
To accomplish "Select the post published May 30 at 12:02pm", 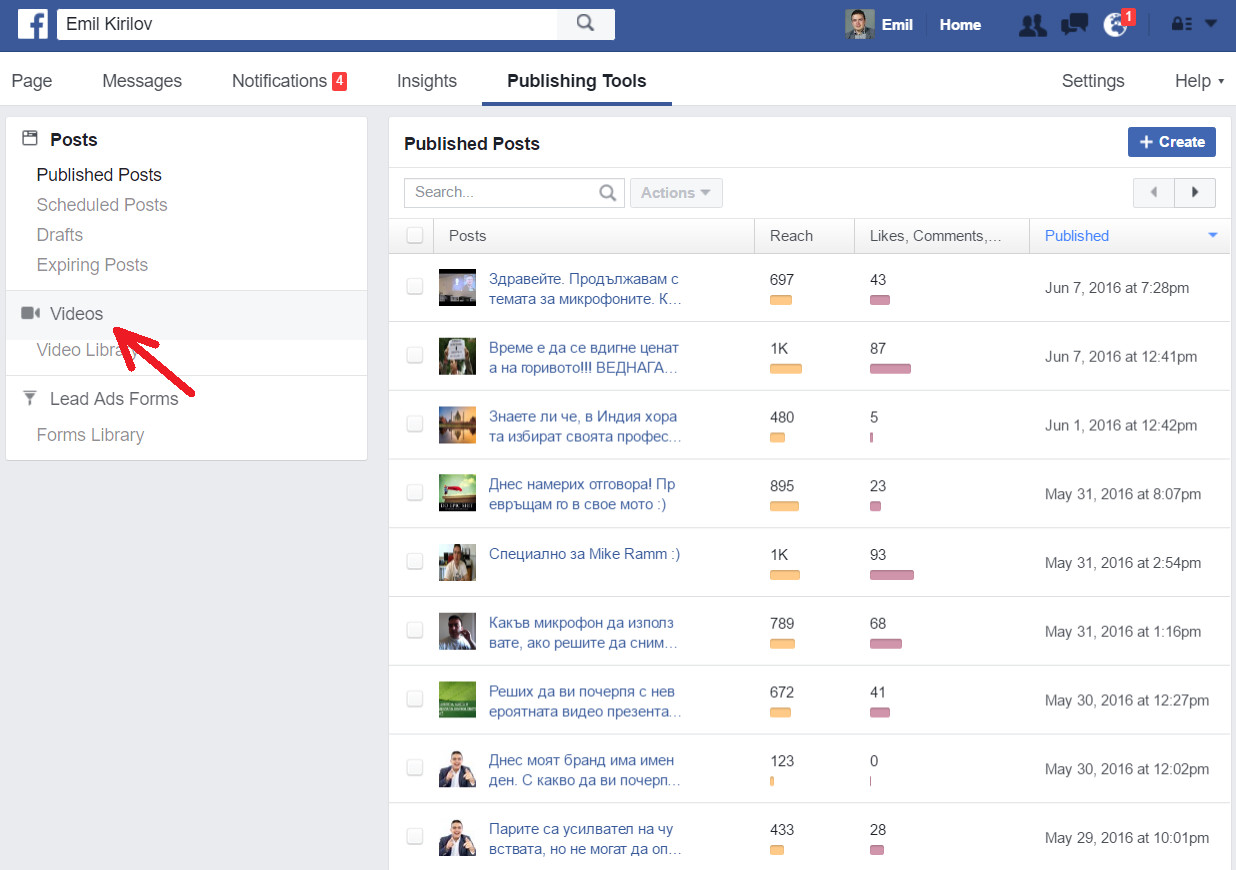I will pos(415,767).
